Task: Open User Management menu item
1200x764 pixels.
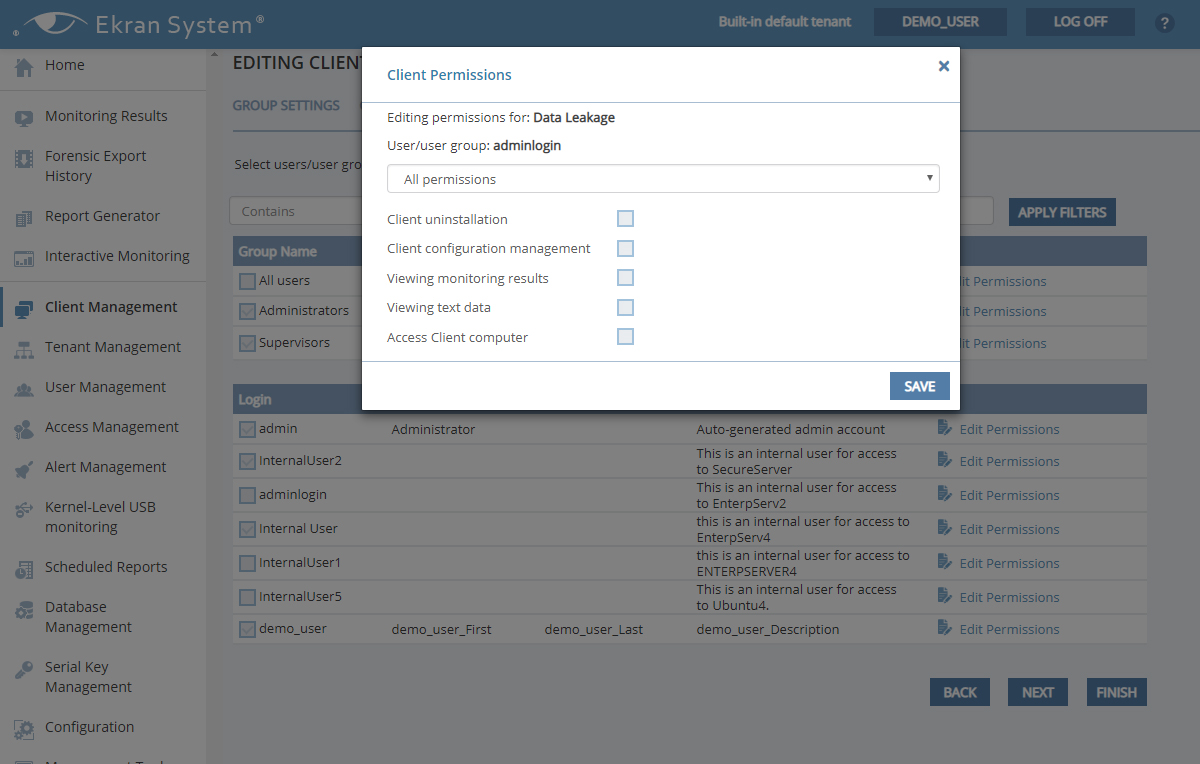Action: [105, 388]
